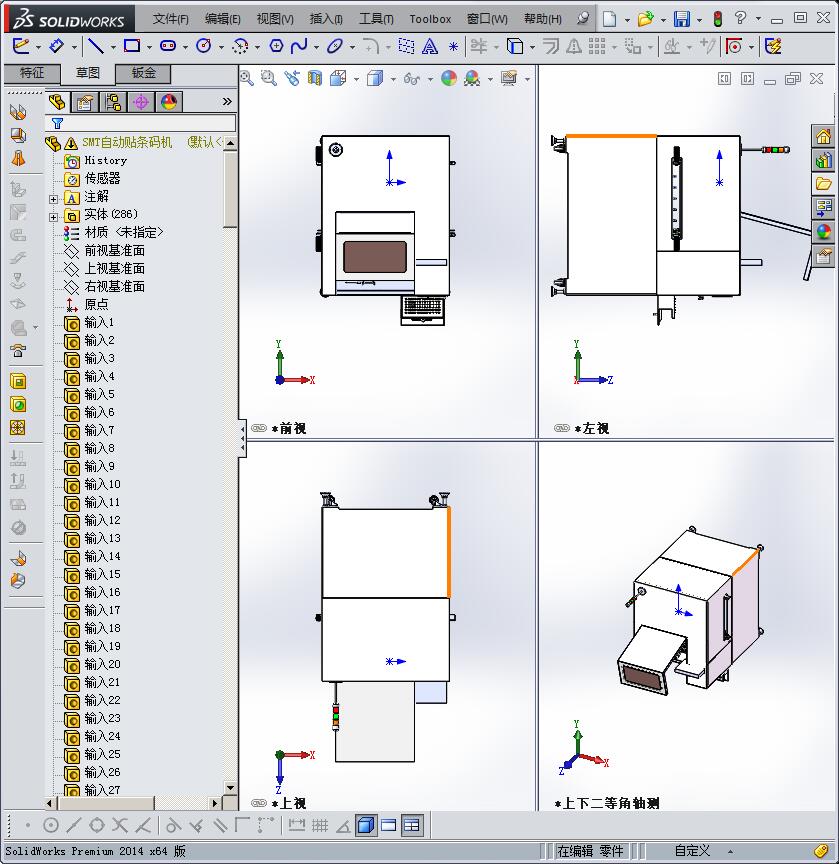Toggle the single view cube button
839x864 pixels.
click(x=365, y=825)
